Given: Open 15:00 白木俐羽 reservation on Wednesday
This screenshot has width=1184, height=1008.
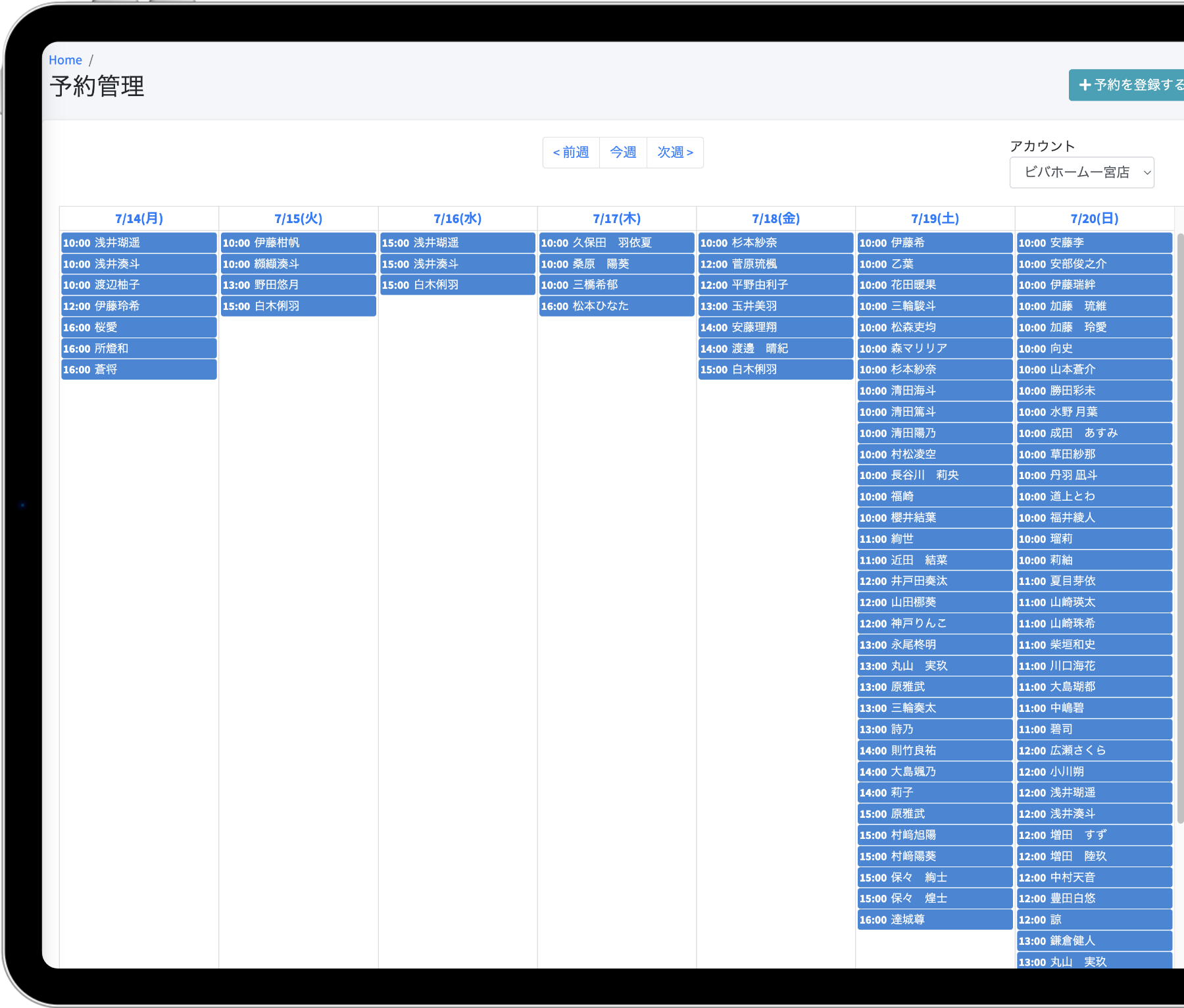Looking at the screenshot, I should 457,285.
